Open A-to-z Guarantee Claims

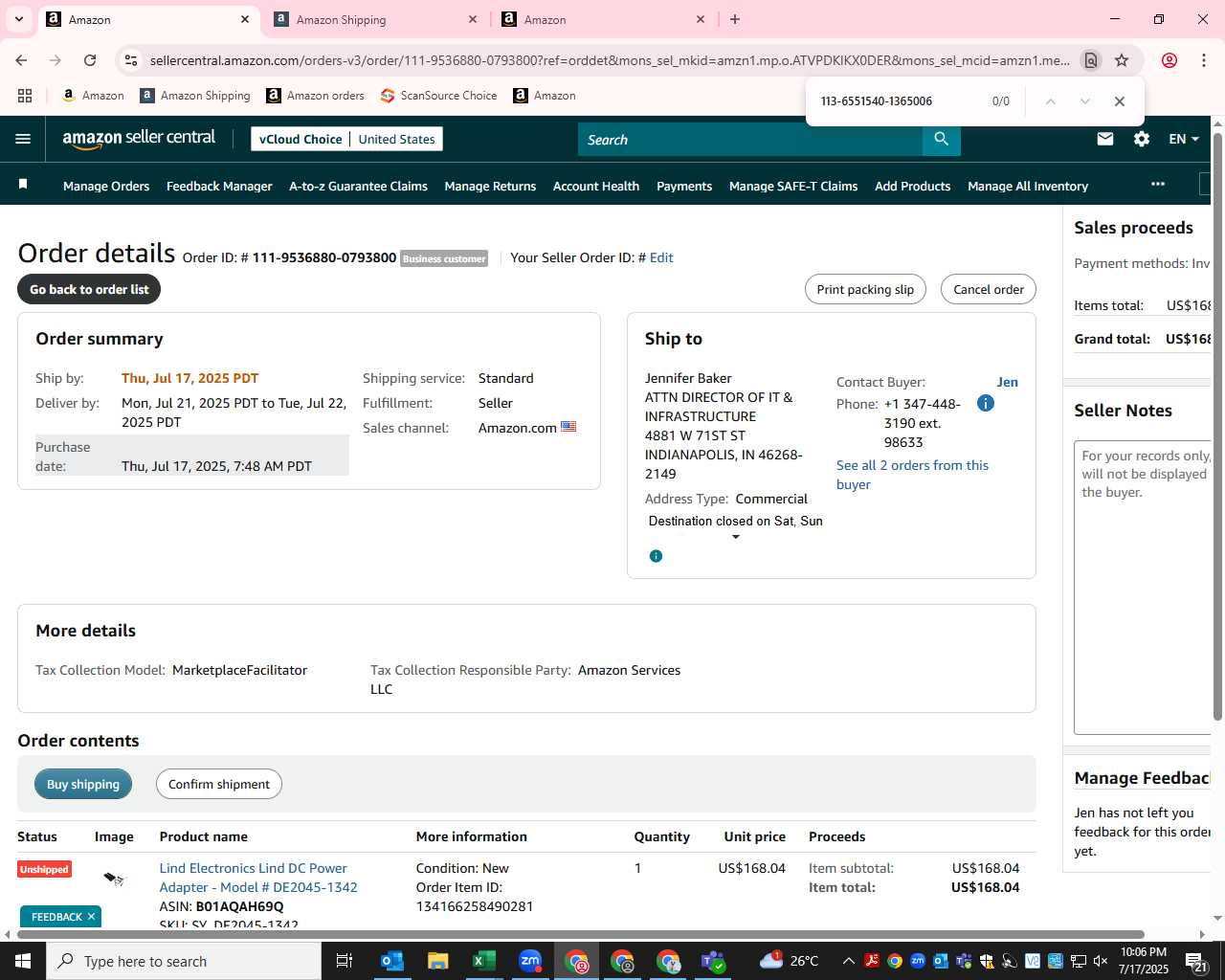(358, 186)
